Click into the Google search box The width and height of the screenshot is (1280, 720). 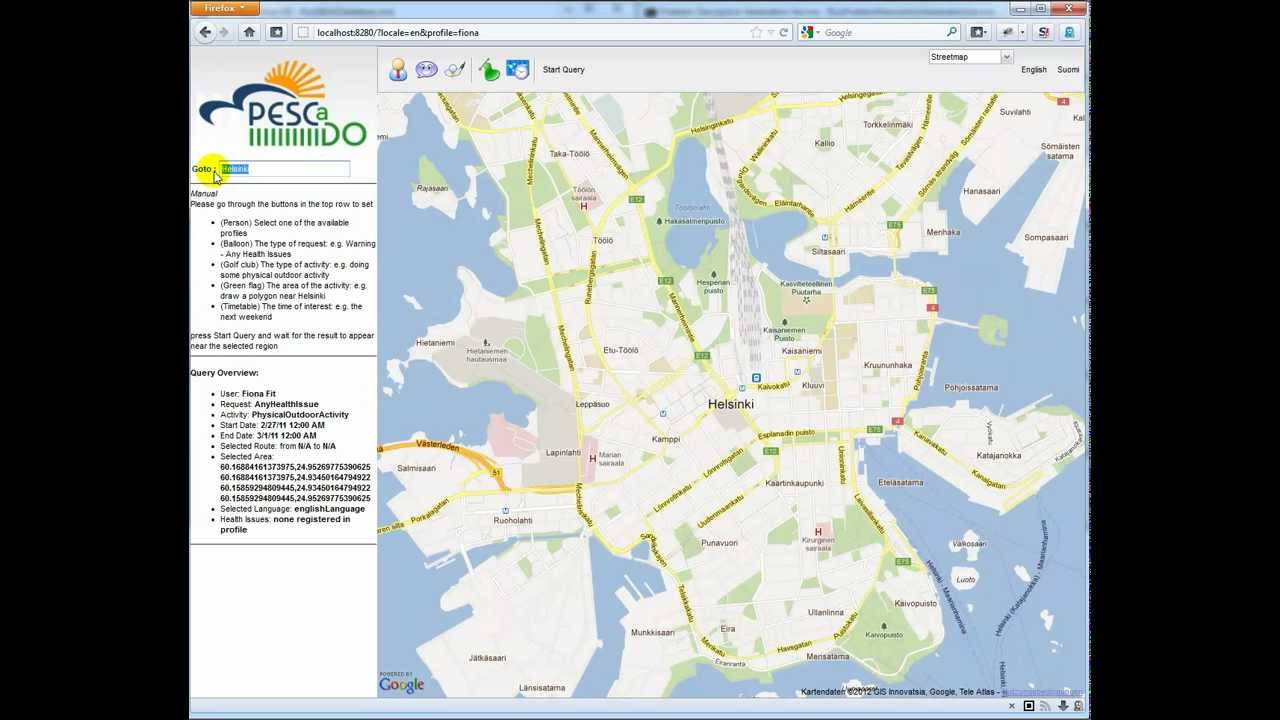883,33
